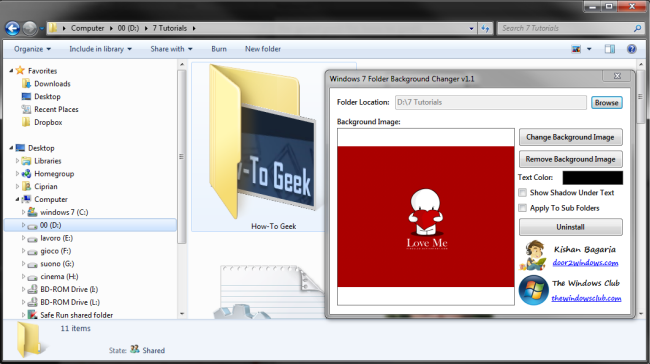This screenshot has width=650, height=364.
Task: Collapse the Favorites group arrow
Action: (11, 71)
